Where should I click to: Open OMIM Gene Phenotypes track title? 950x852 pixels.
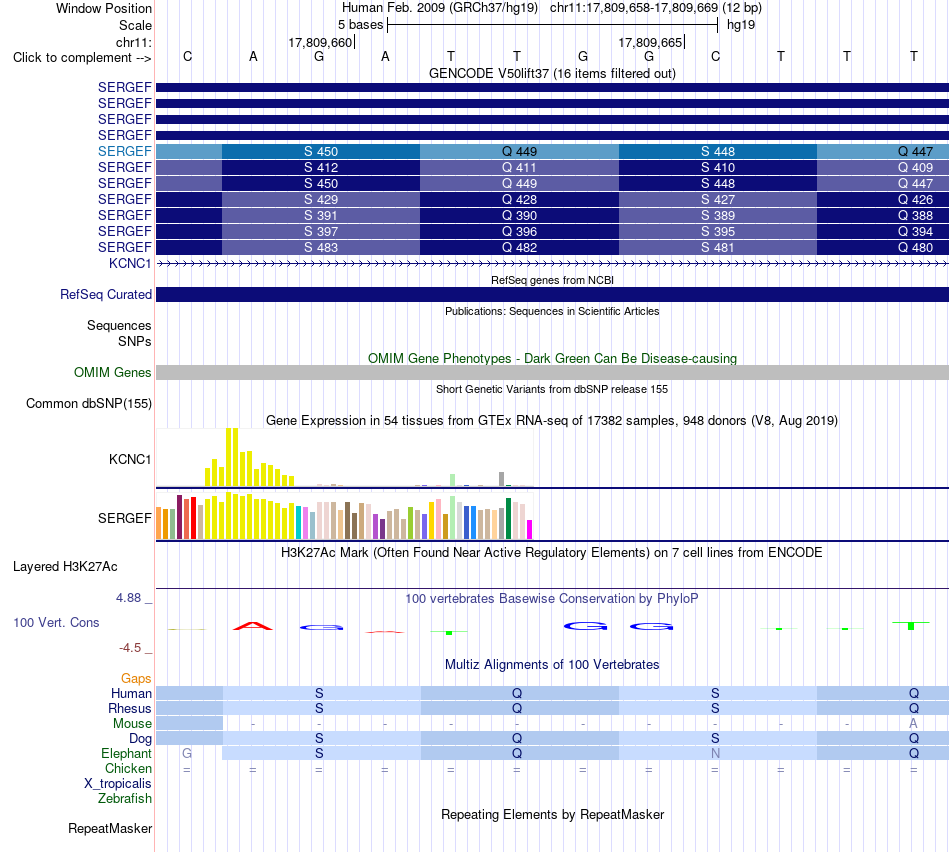pyautogui.click(x=552, y=358)
